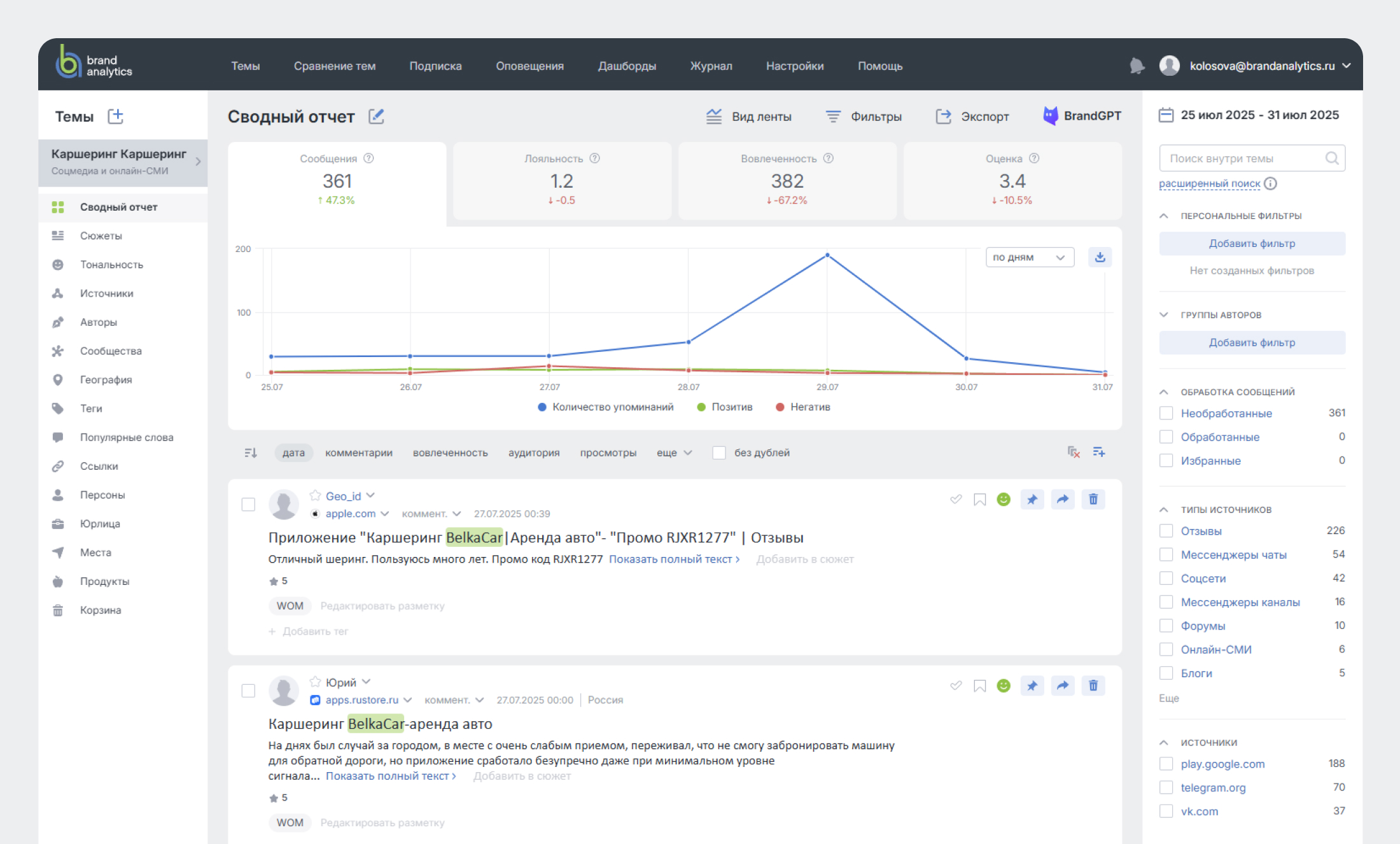
Task: Expand ГРУППЫ АВТОРОВ section
Action: pyautogui.click(x=1164, y=315)
